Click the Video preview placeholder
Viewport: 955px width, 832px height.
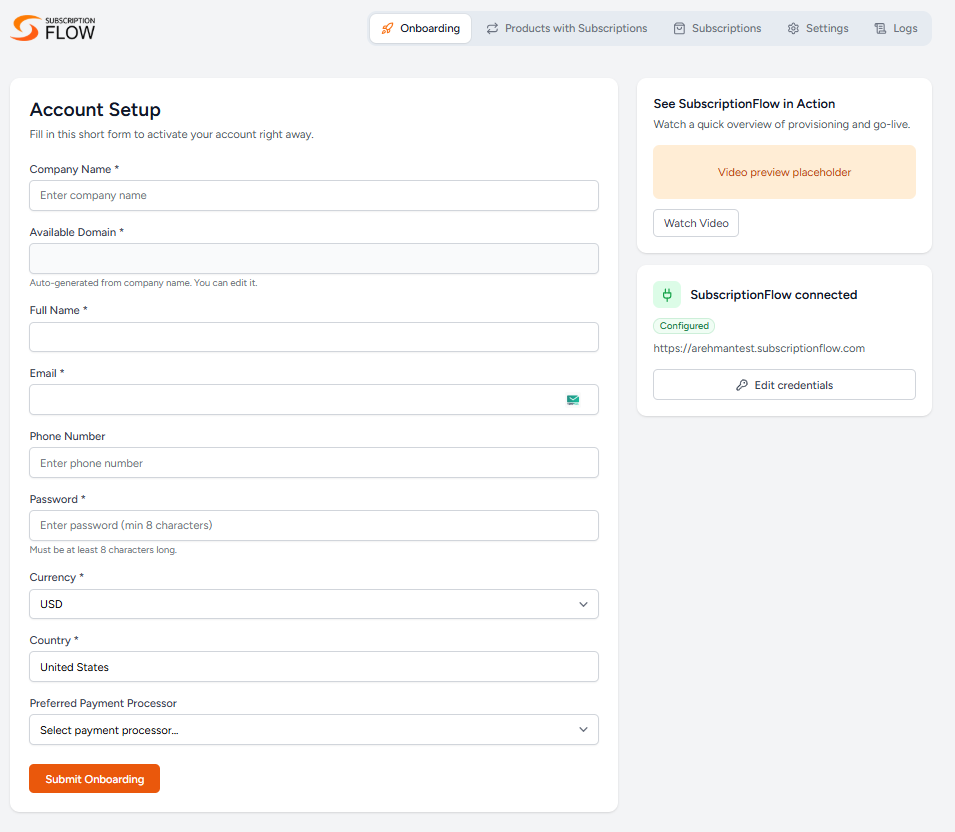pyautogui.click(x=784, y=172)
